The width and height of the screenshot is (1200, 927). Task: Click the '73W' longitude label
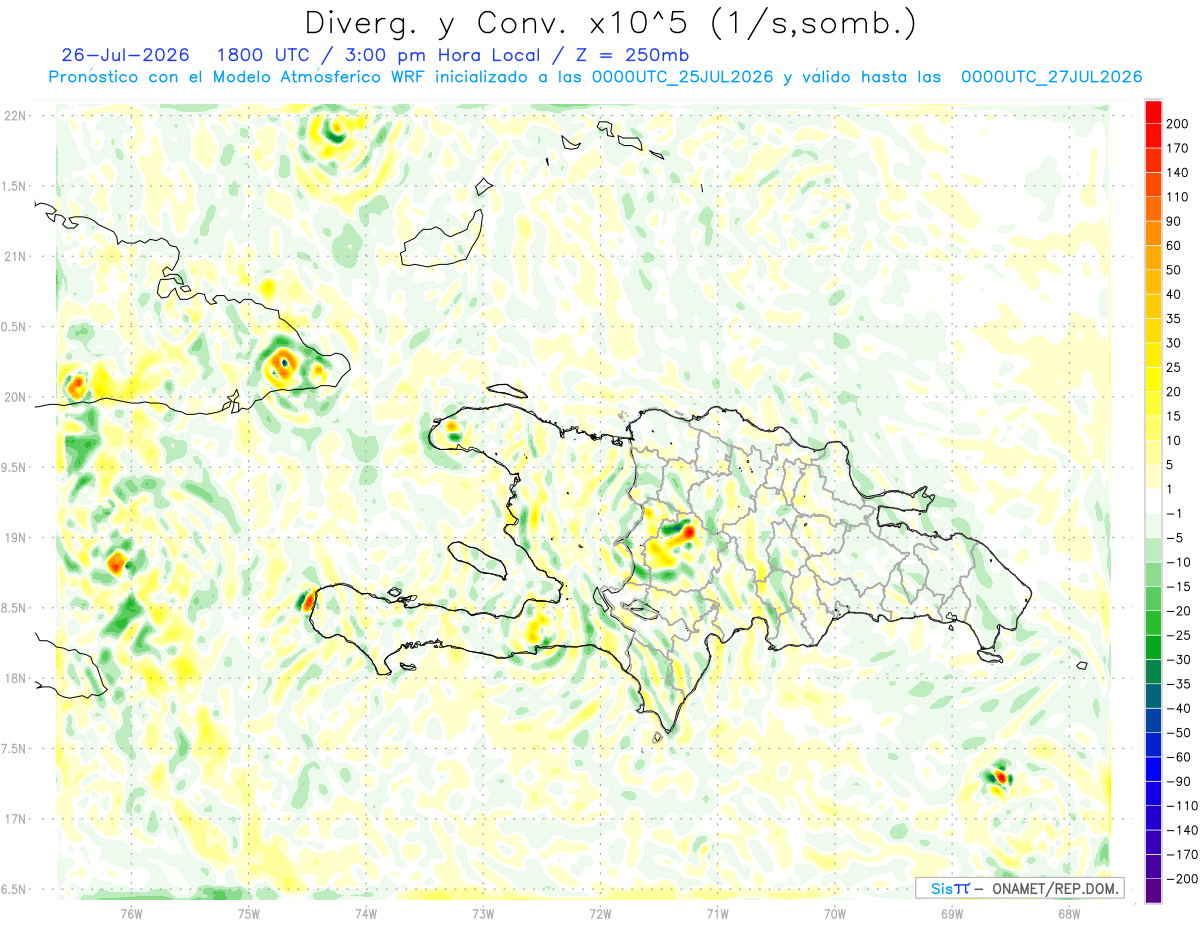pyautogui.click(x=482, y=913)
